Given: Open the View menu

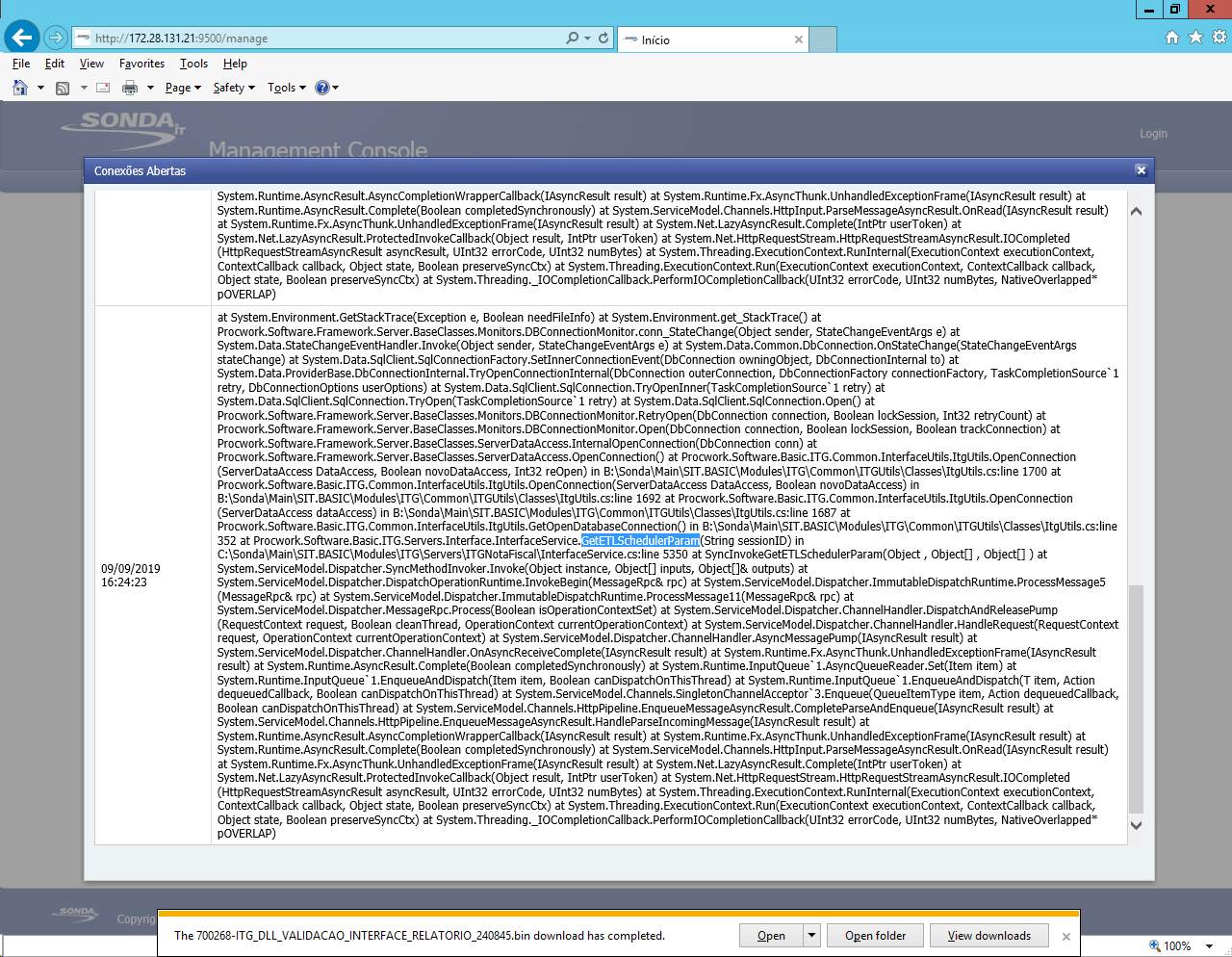Looking at the screenshot, I should [x=91, y=64].
